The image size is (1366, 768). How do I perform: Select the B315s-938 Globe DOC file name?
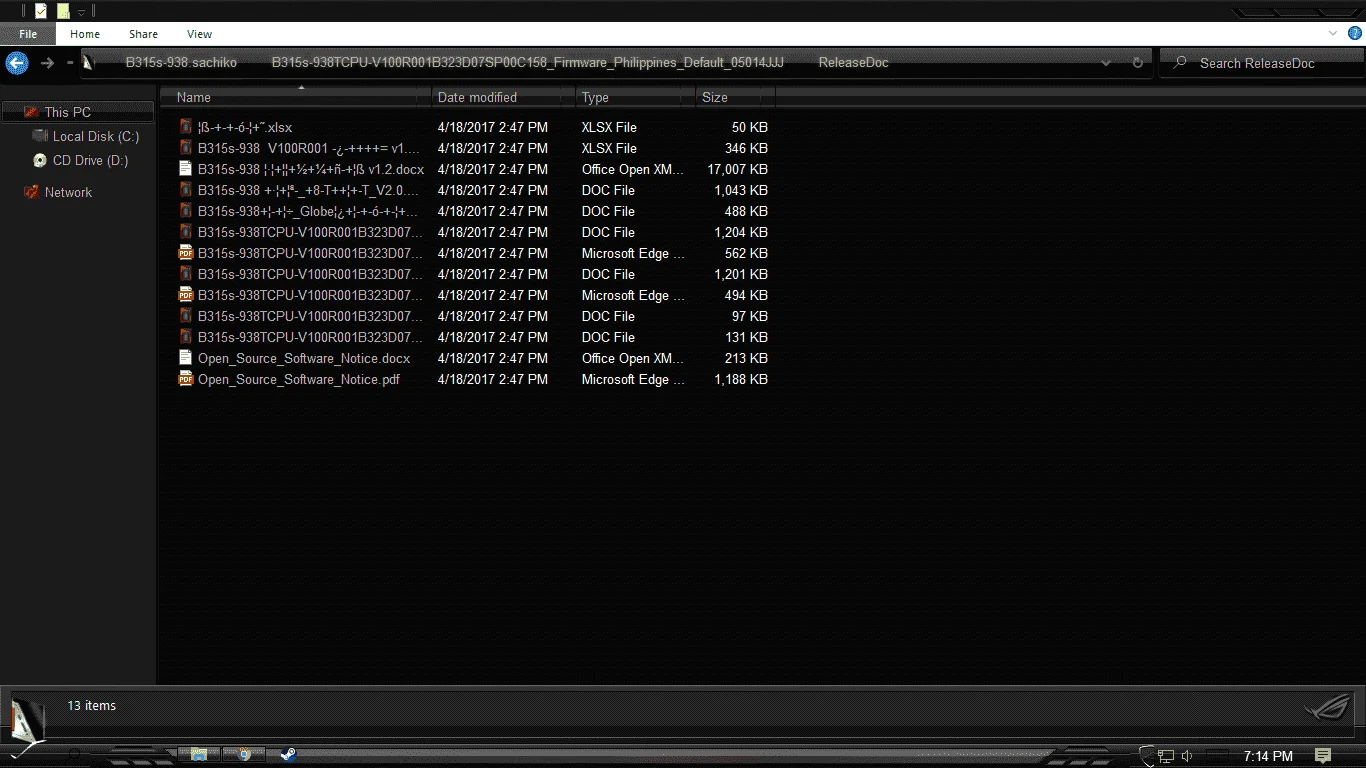coord(308,211)
